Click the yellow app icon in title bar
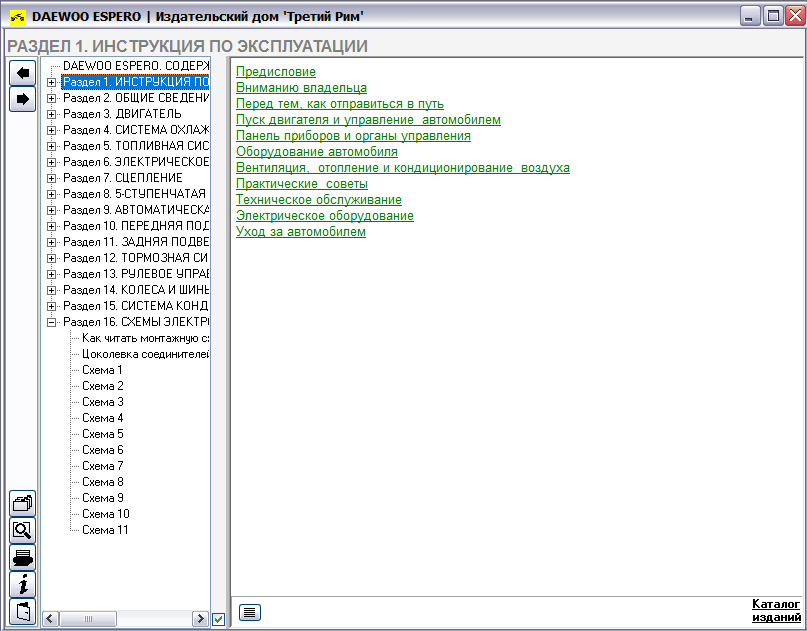 [x=18, y=17]
